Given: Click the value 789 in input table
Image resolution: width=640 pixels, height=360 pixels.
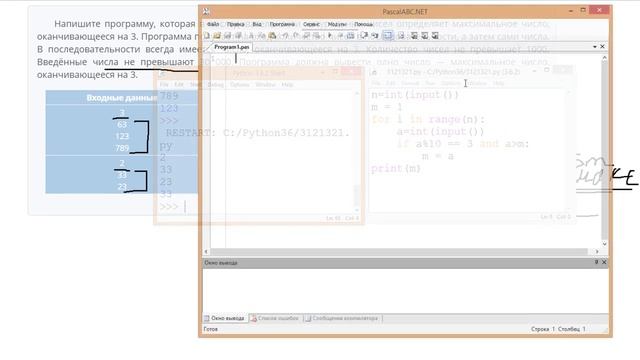Looking at the screenshot, I should tap(122, 148).
